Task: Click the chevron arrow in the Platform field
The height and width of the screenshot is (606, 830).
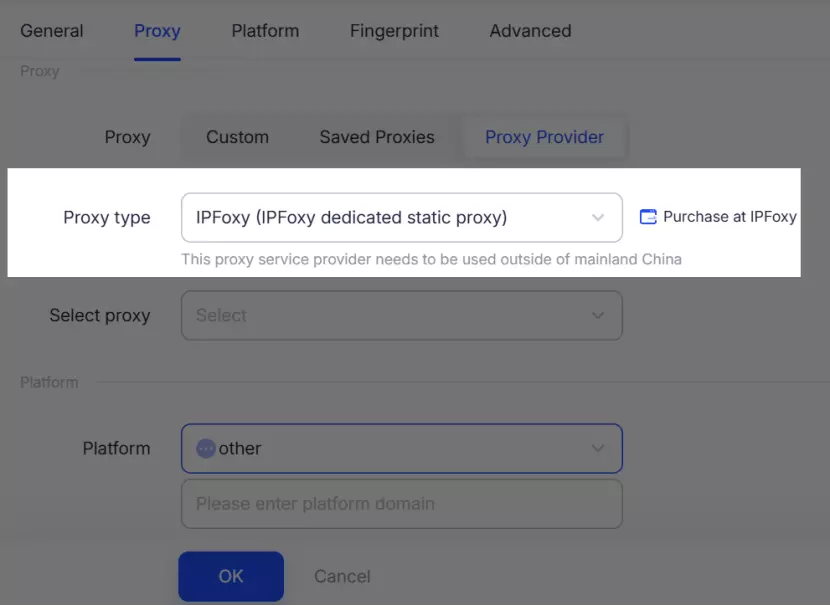Action: [x=598, y=448]
